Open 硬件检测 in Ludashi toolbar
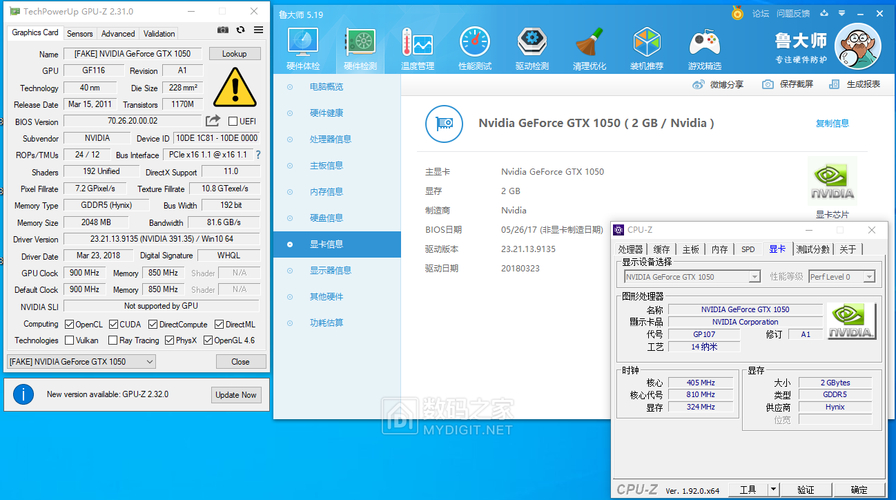896x500 pixels. [x=360, y=49]
